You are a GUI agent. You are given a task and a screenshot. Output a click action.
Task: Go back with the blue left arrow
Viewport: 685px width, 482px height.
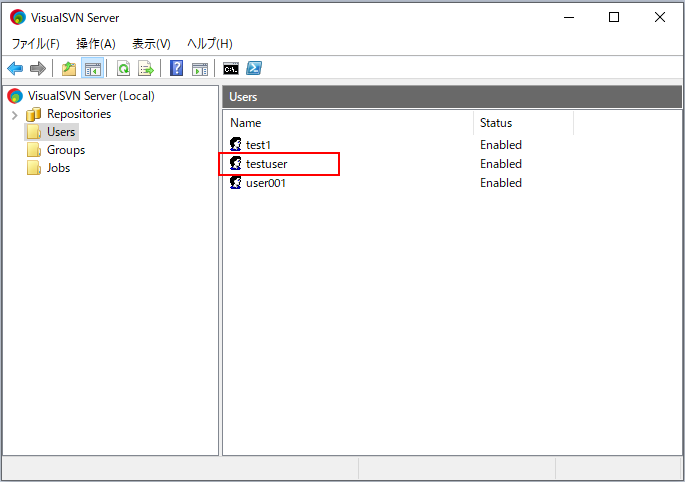[15, 69]
